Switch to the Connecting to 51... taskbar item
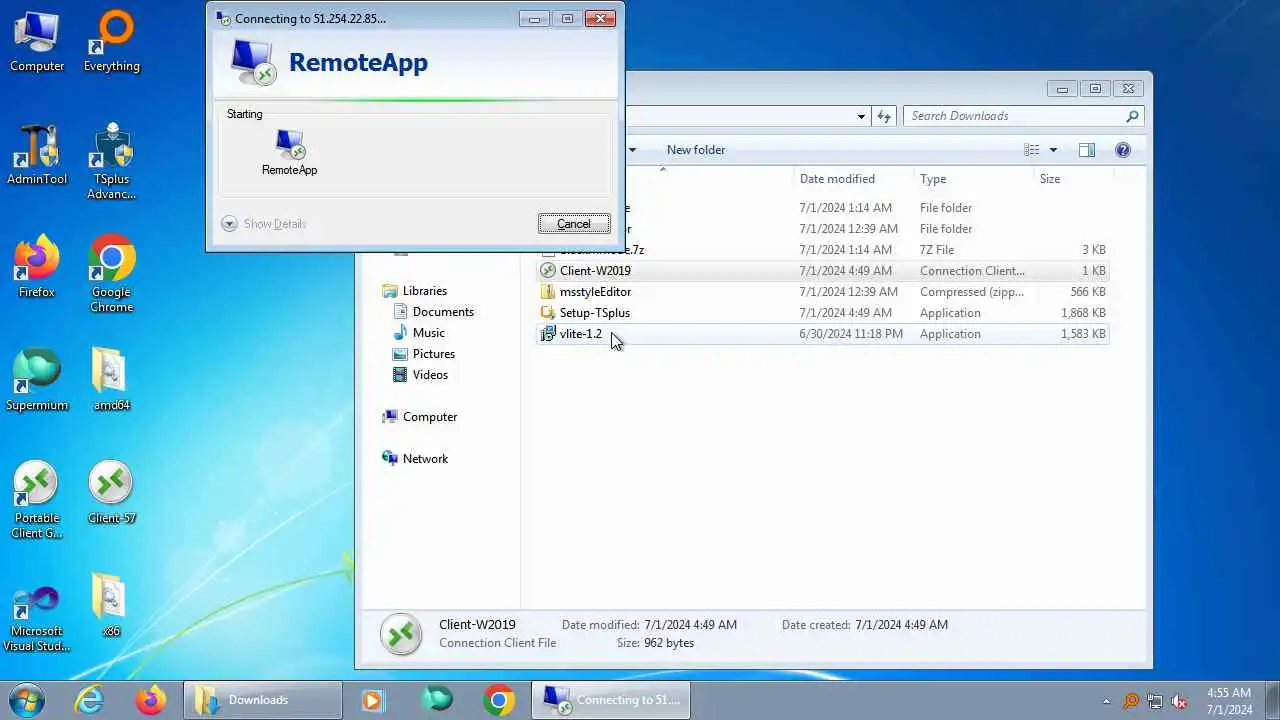 [611, 700]
